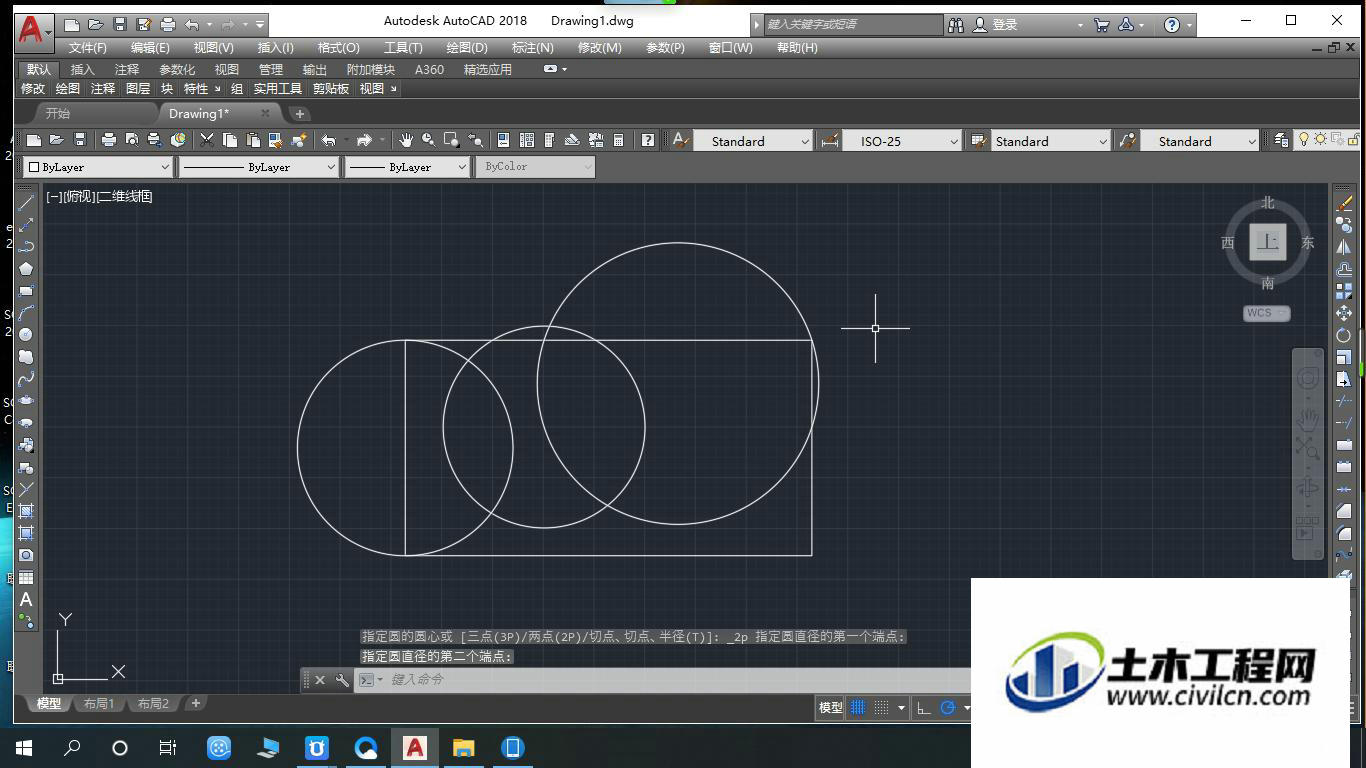Open the Autodesk App Store cart icon

point(1102,24)
